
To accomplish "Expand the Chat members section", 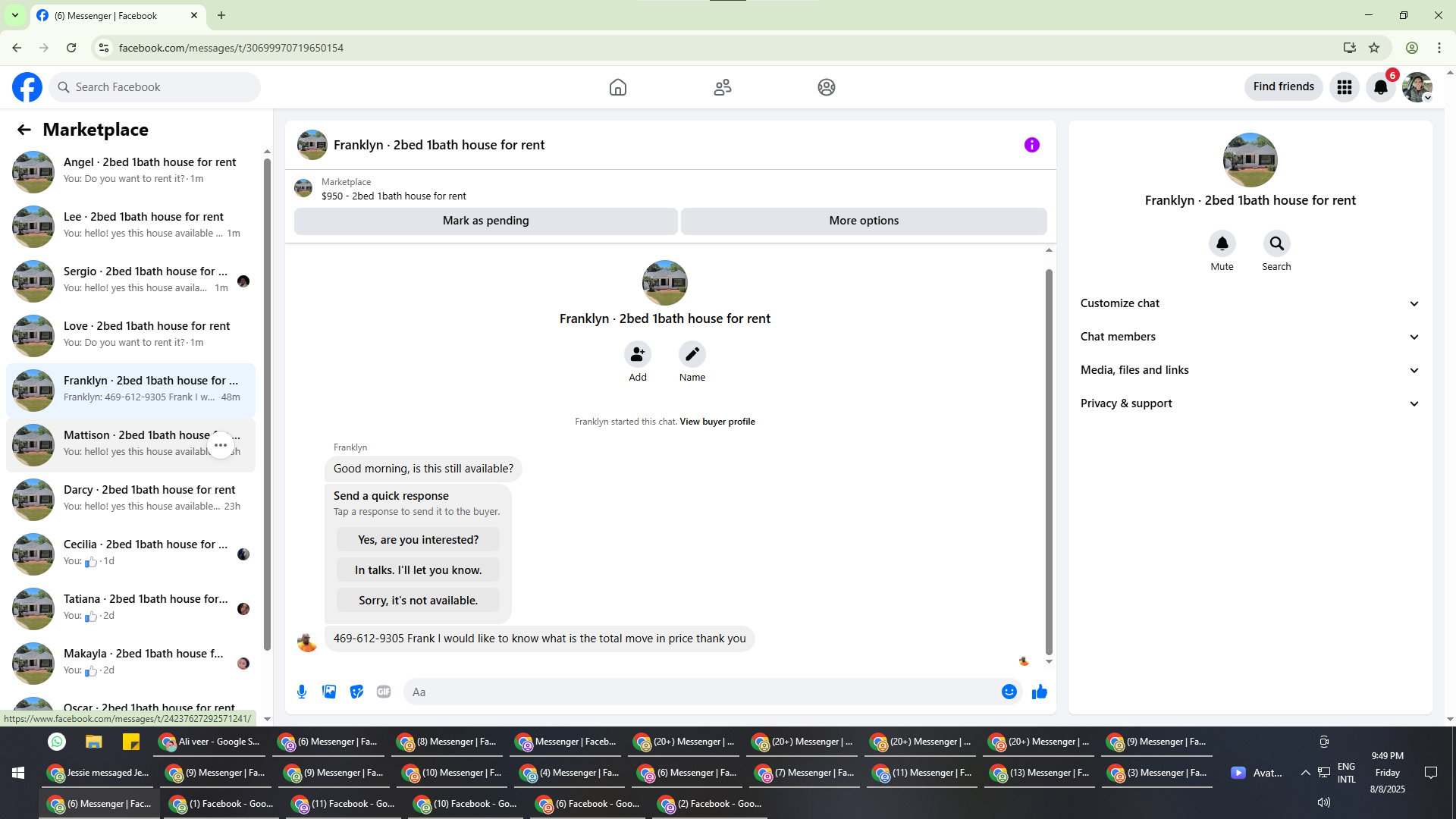I will point(1249,337).
